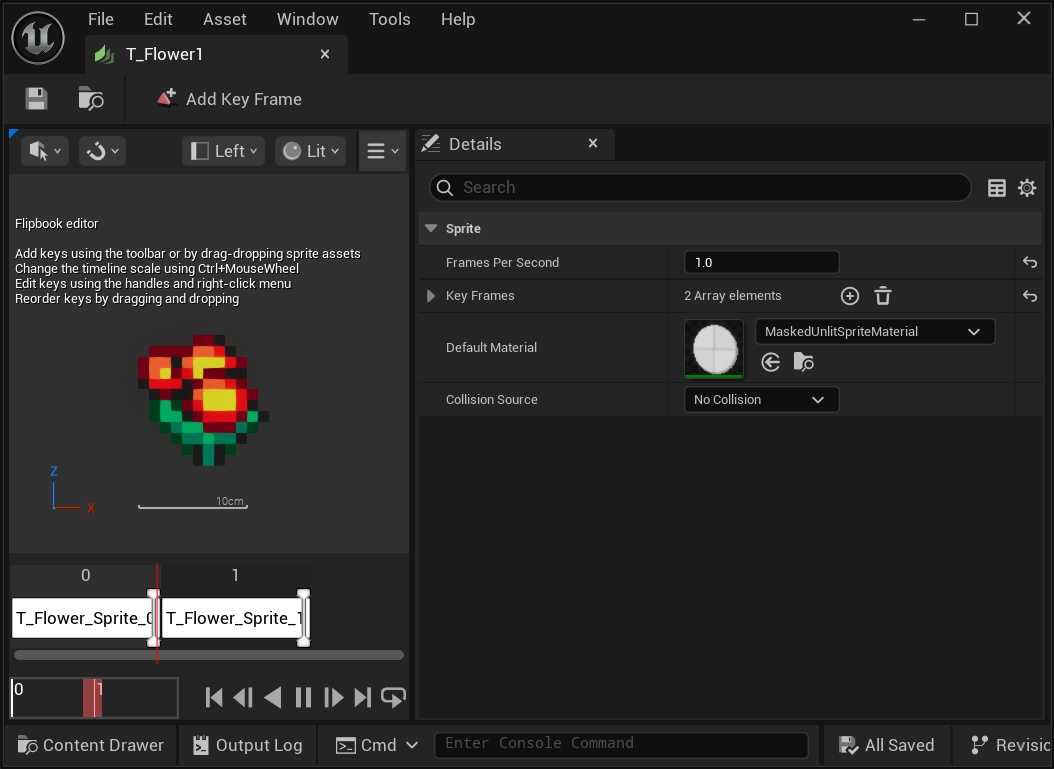Reset Frames Per Second to default
1054x769 pixels.
pos(1029,263)
